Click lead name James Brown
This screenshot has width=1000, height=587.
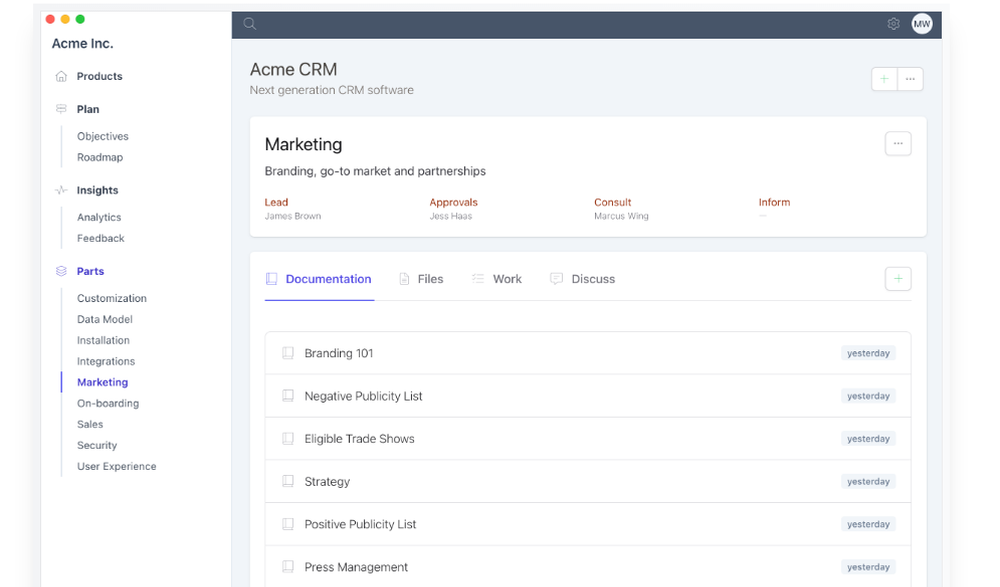[293, 216]
